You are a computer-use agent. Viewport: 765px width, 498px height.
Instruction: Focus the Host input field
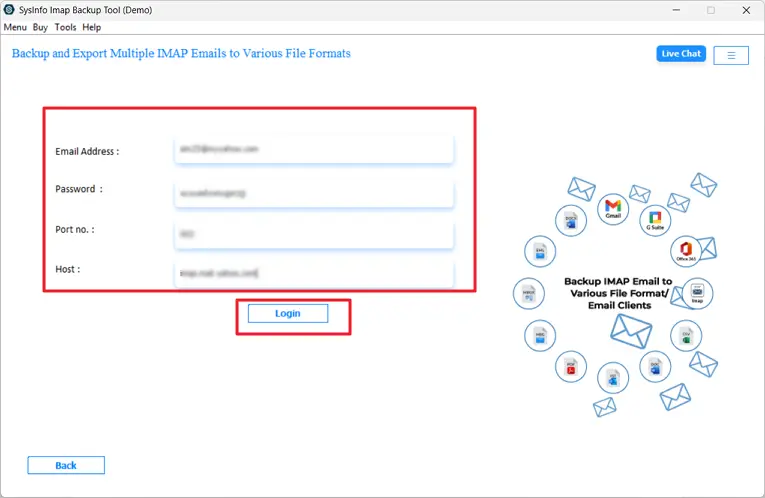click(x=314, y=274)
